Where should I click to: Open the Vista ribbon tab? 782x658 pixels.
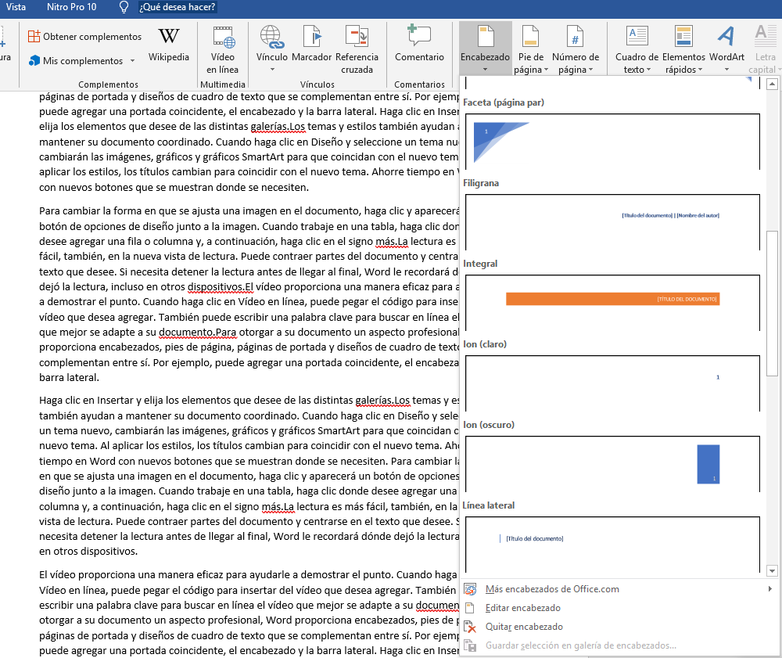[x=16, y=7]
